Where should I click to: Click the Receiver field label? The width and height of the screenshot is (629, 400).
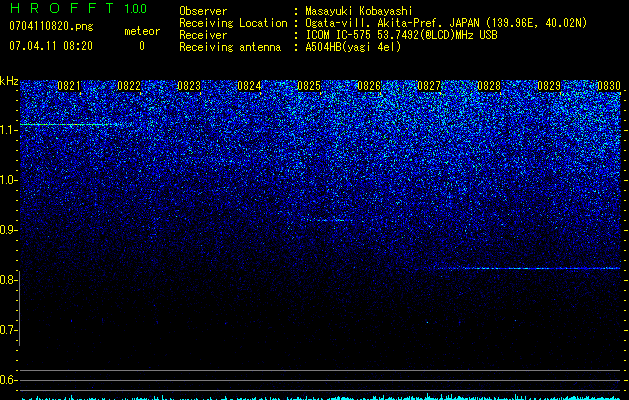[x=203, y=35]
